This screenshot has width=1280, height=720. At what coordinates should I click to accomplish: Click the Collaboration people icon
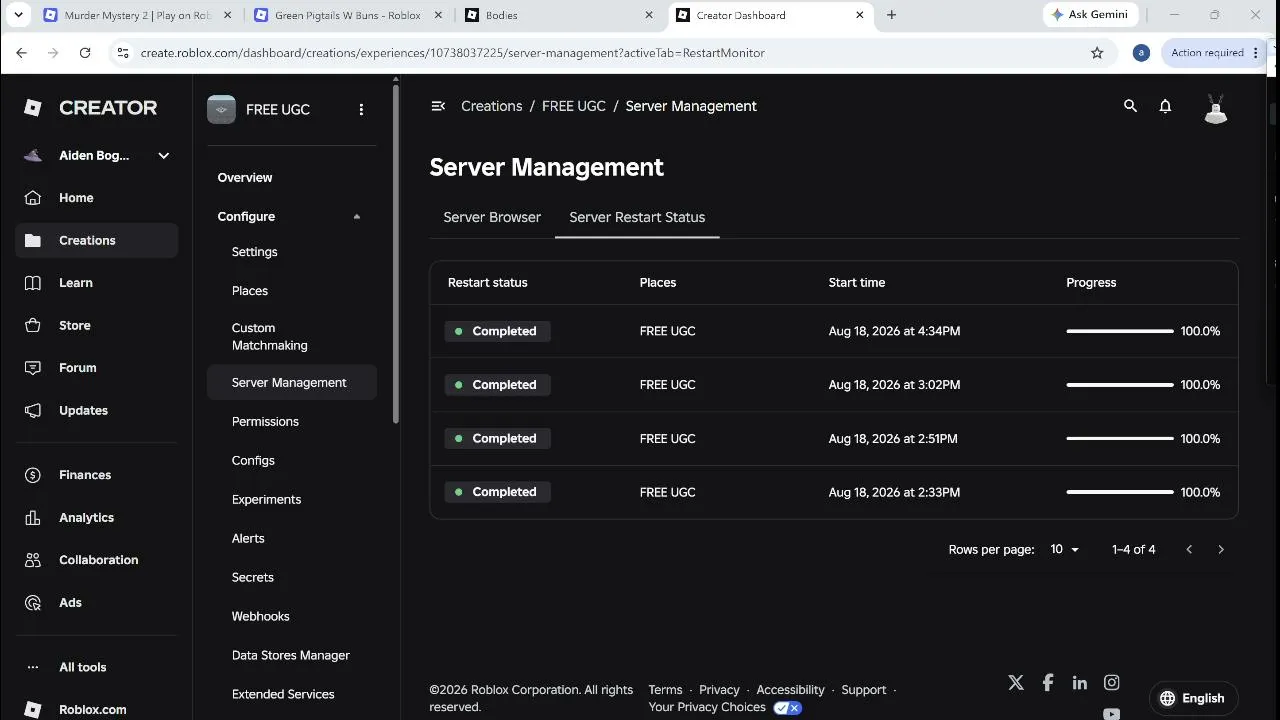click(33, 560)
